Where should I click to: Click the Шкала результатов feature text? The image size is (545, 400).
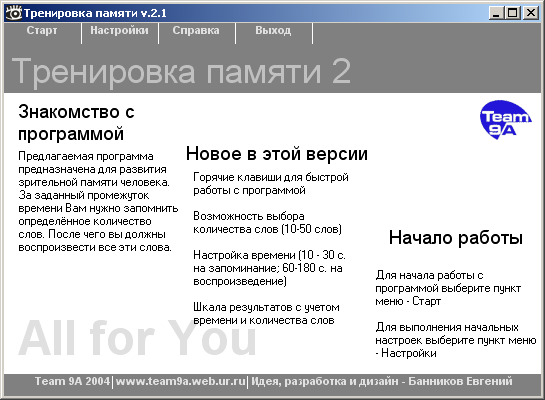(266, 313)
